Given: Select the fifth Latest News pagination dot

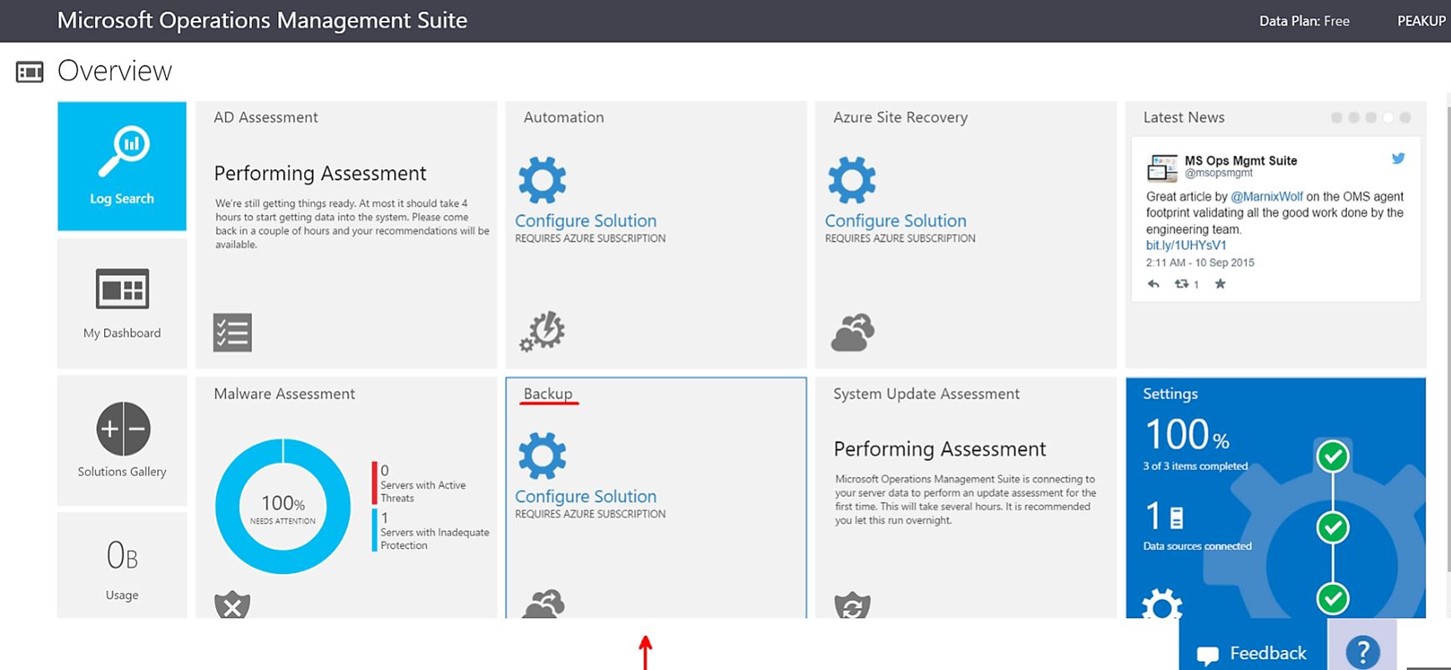Looking at the screenshot, I should click(x=1405, y=118).
